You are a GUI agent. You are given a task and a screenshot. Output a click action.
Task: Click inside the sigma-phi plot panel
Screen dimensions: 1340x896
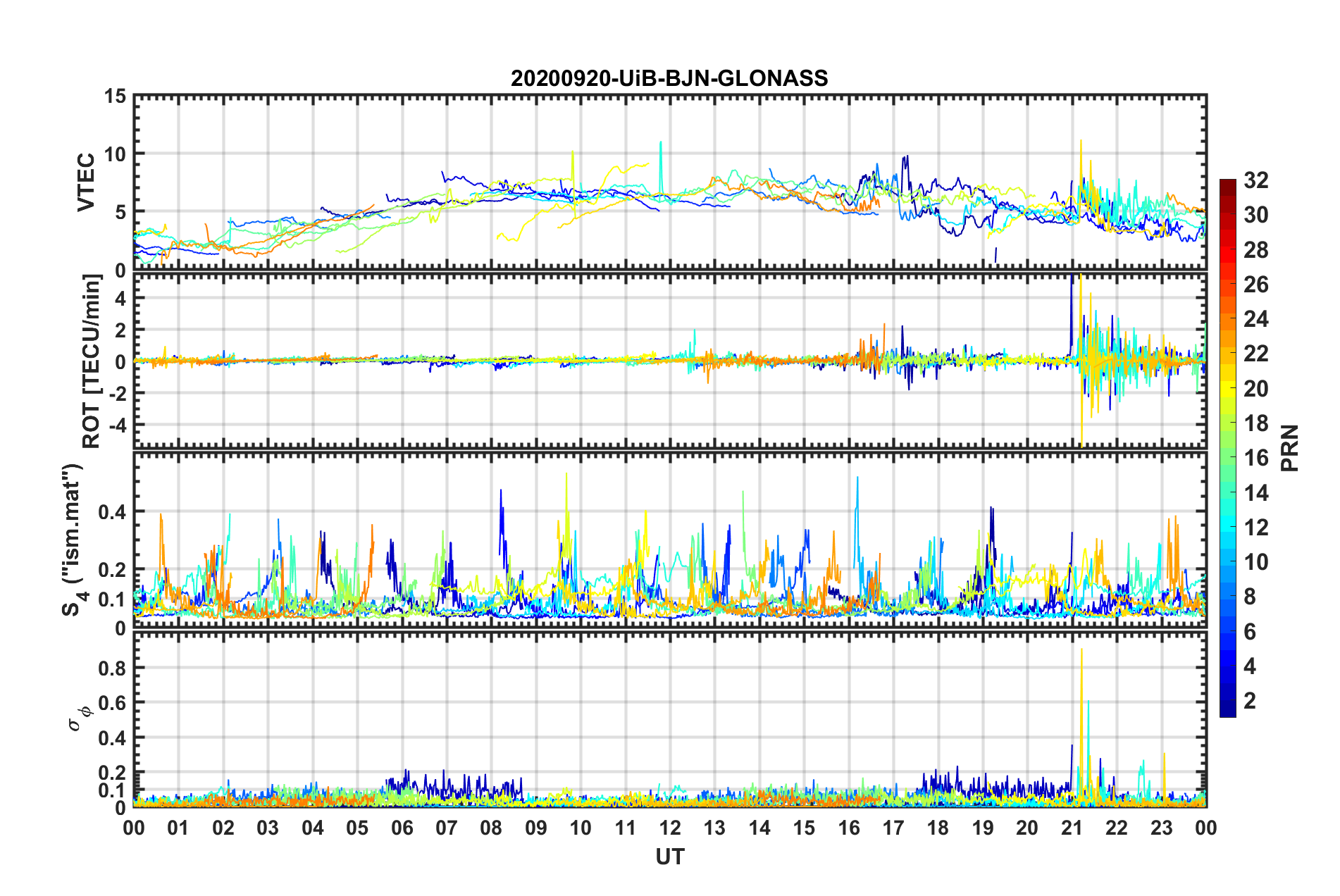pos(670,719)
